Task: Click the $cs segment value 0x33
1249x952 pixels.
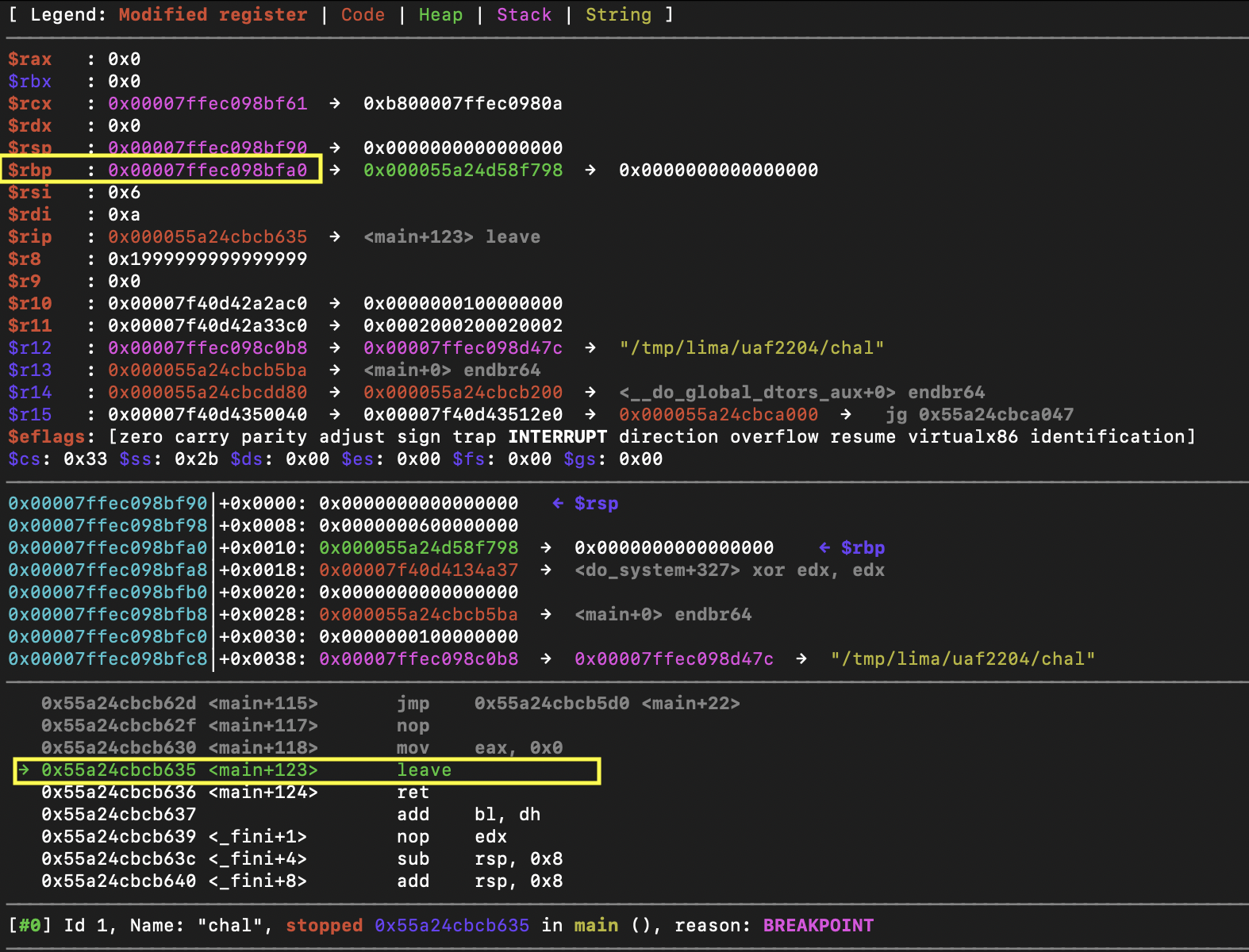Action: tap(86, 459)
